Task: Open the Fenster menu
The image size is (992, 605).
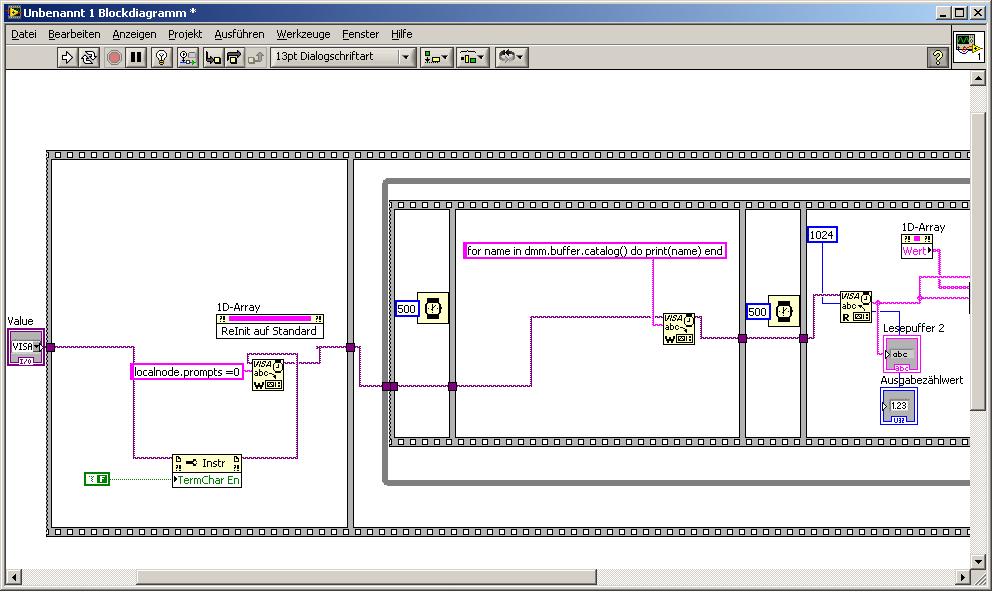Action: tap(361, 34)
